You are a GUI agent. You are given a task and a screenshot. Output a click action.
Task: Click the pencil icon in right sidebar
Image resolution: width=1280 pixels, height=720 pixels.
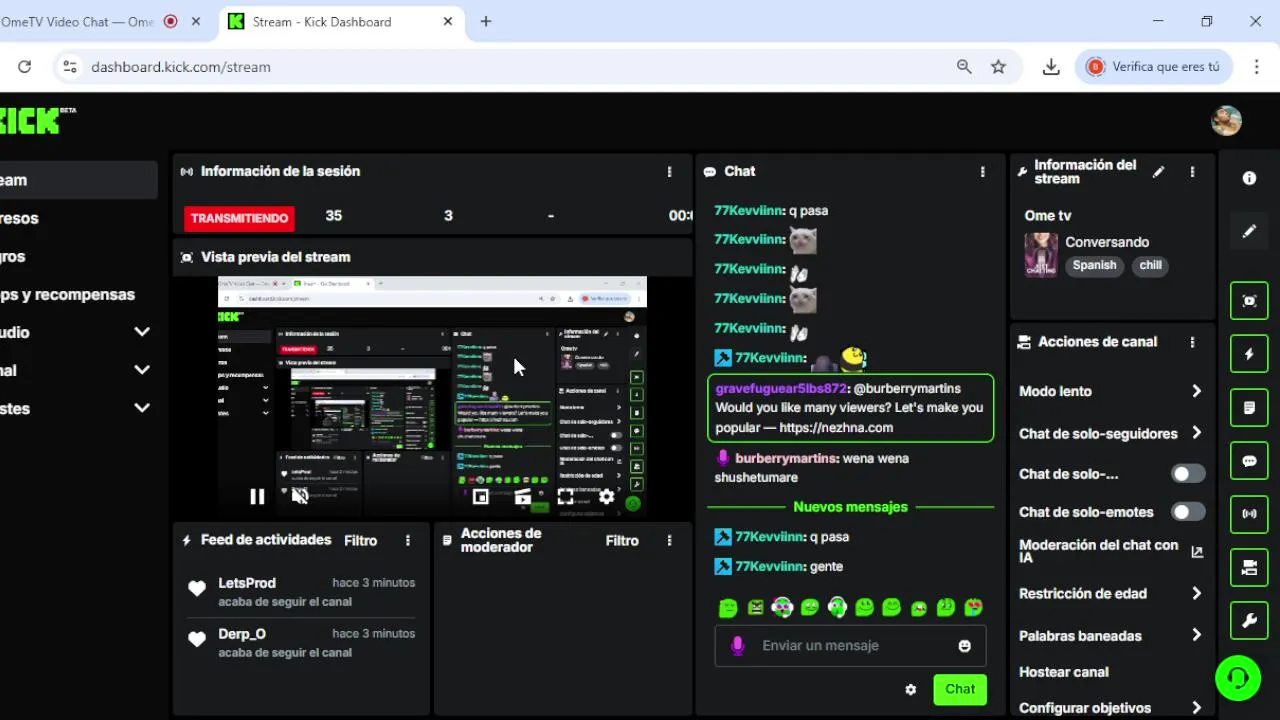click(x=1249, y=231)
